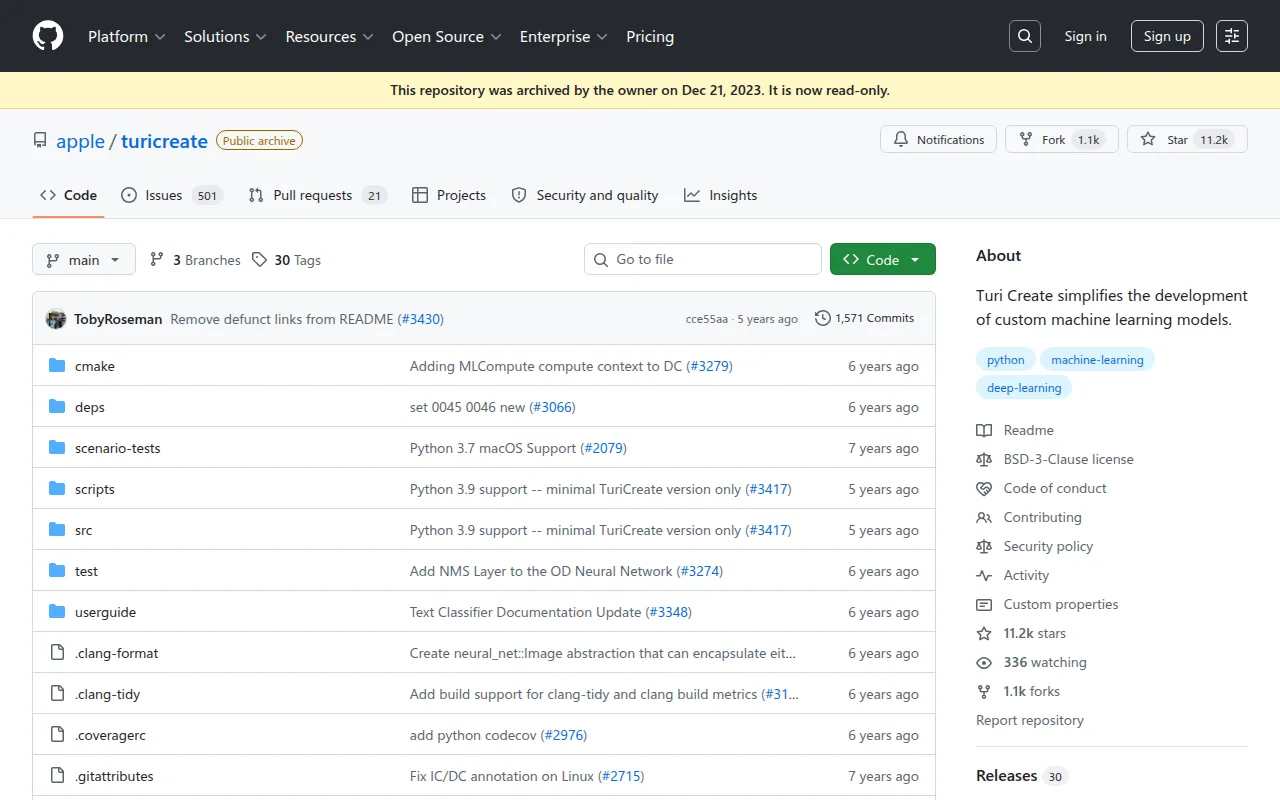Click the commit history clock icon
The height and width of the screenshot is (800, 1280).
tap(823, 318)
